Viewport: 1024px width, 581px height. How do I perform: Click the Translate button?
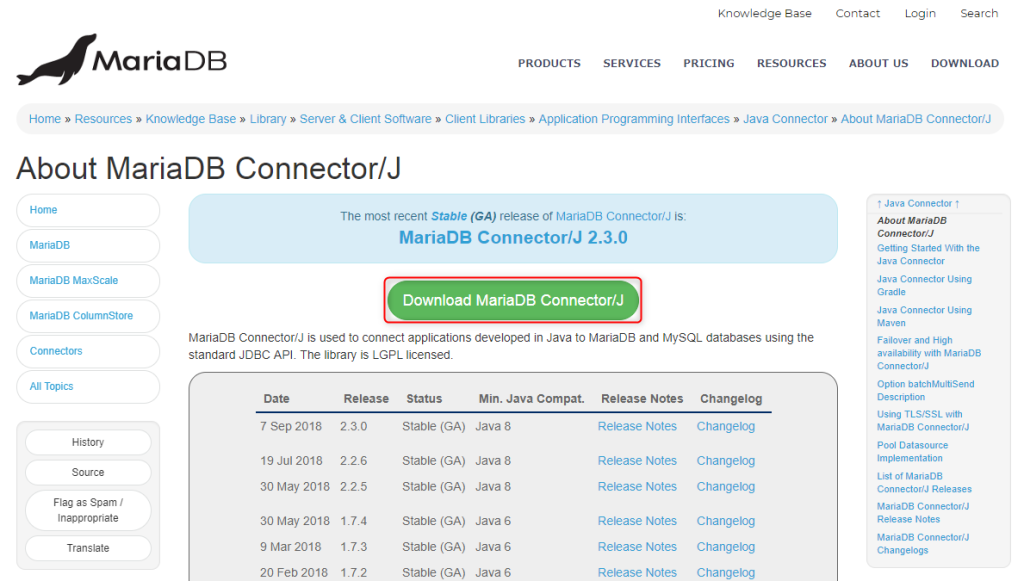click(x=88, y=548)
